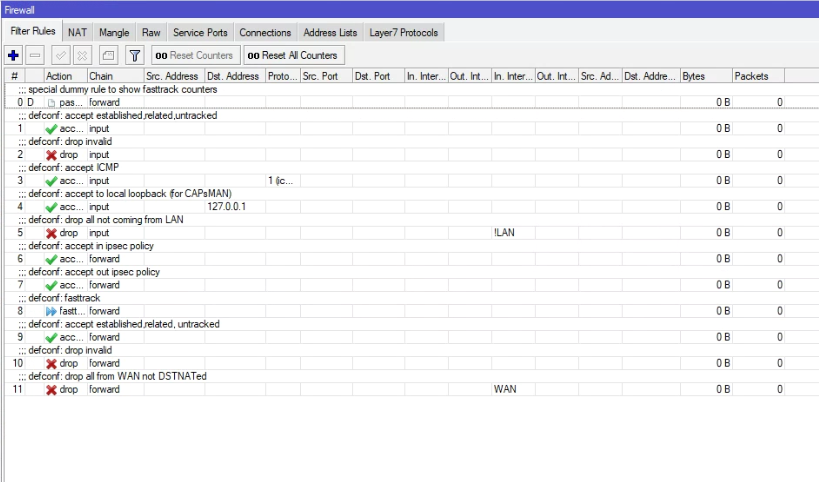Click the Dst. Port column header
Viewport: 819px width, 482px height.
tap(379, 76)
